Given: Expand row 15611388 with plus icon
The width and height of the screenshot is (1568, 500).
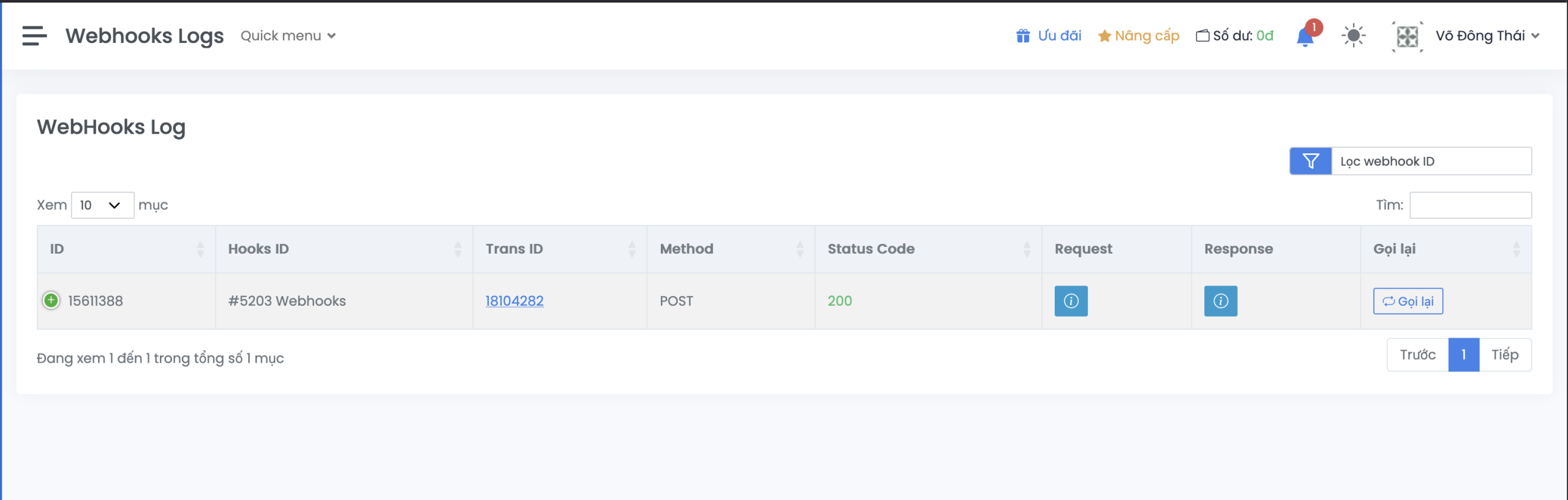Looking at the screenshot, I should [51, 300].
